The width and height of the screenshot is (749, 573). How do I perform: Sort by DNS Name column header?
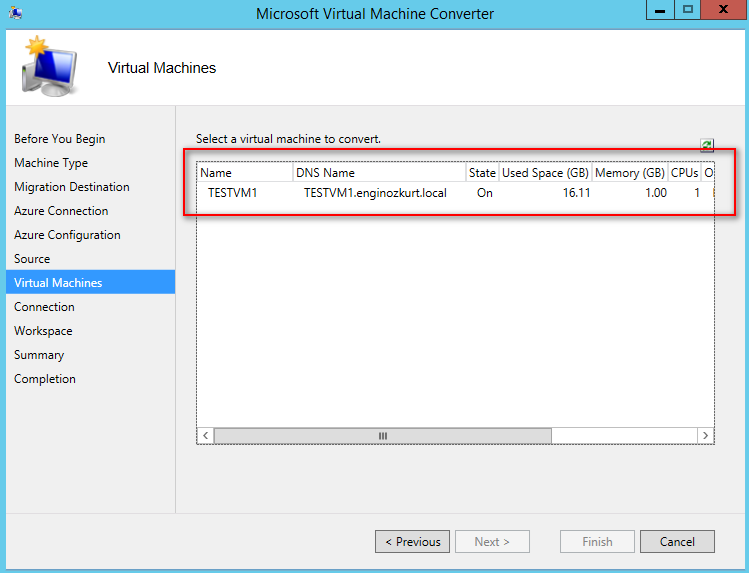click(379, 172)
